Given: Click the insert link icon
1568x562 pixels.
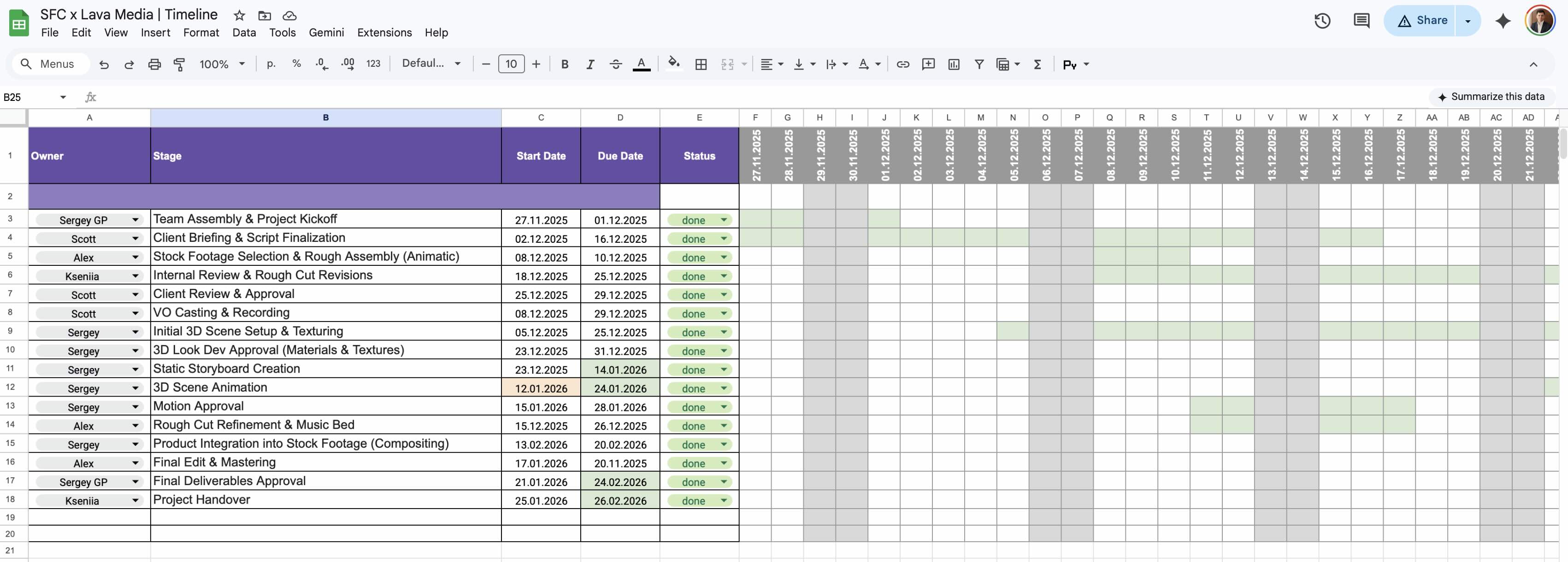Looking at the screenshot, I should [903, 64].
